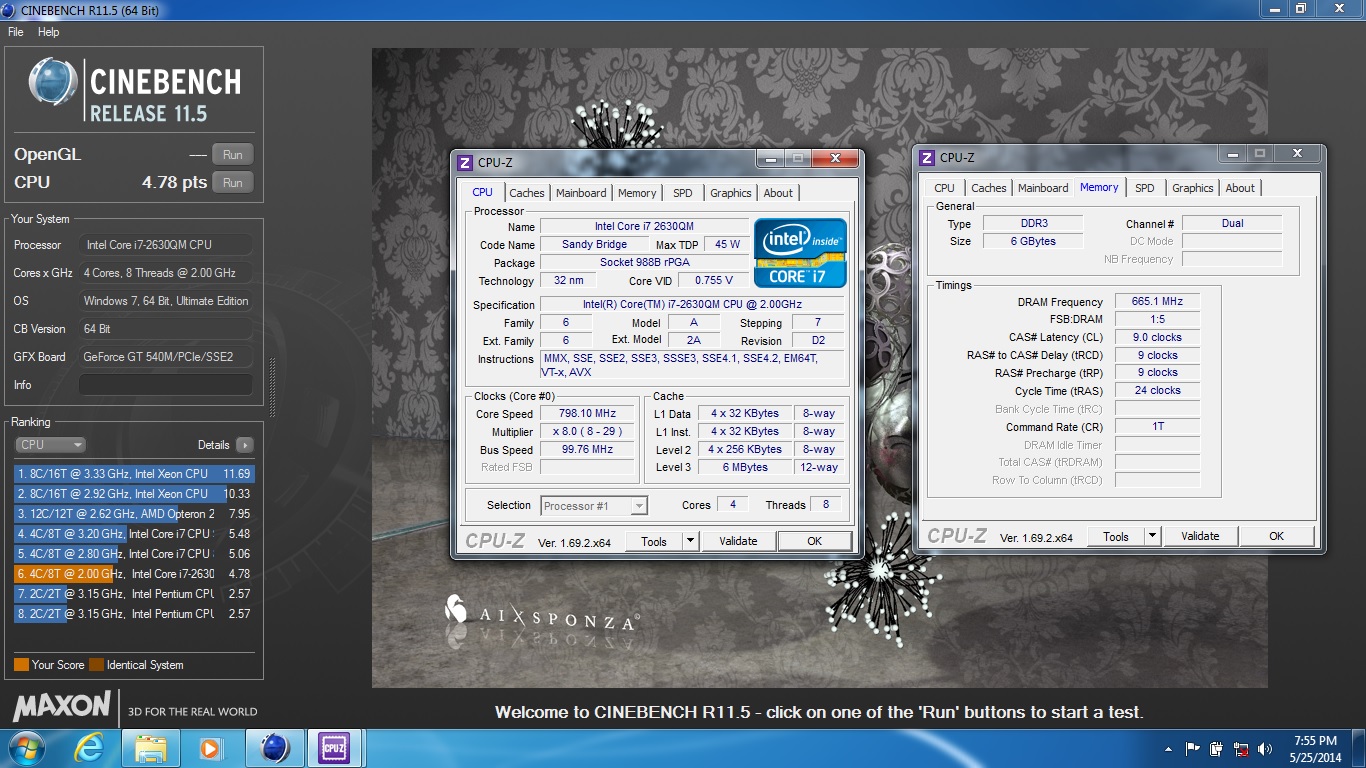The height and width of the screenshot is (768, 1366).
Task: Switch to SPD tab in left CPU-Z window
Action: [x=683, y=193]
